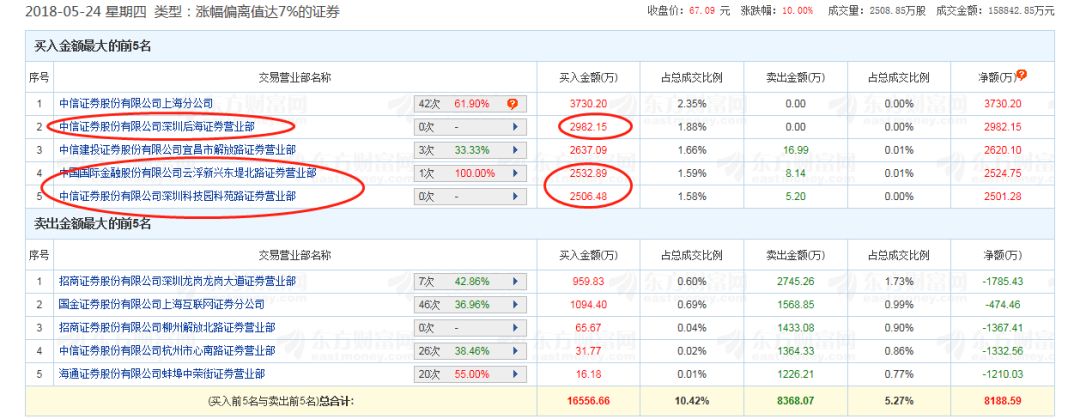Select sell amount 2745.26
Viewport: 1080px width, 419px height.
tap(796, 281)
